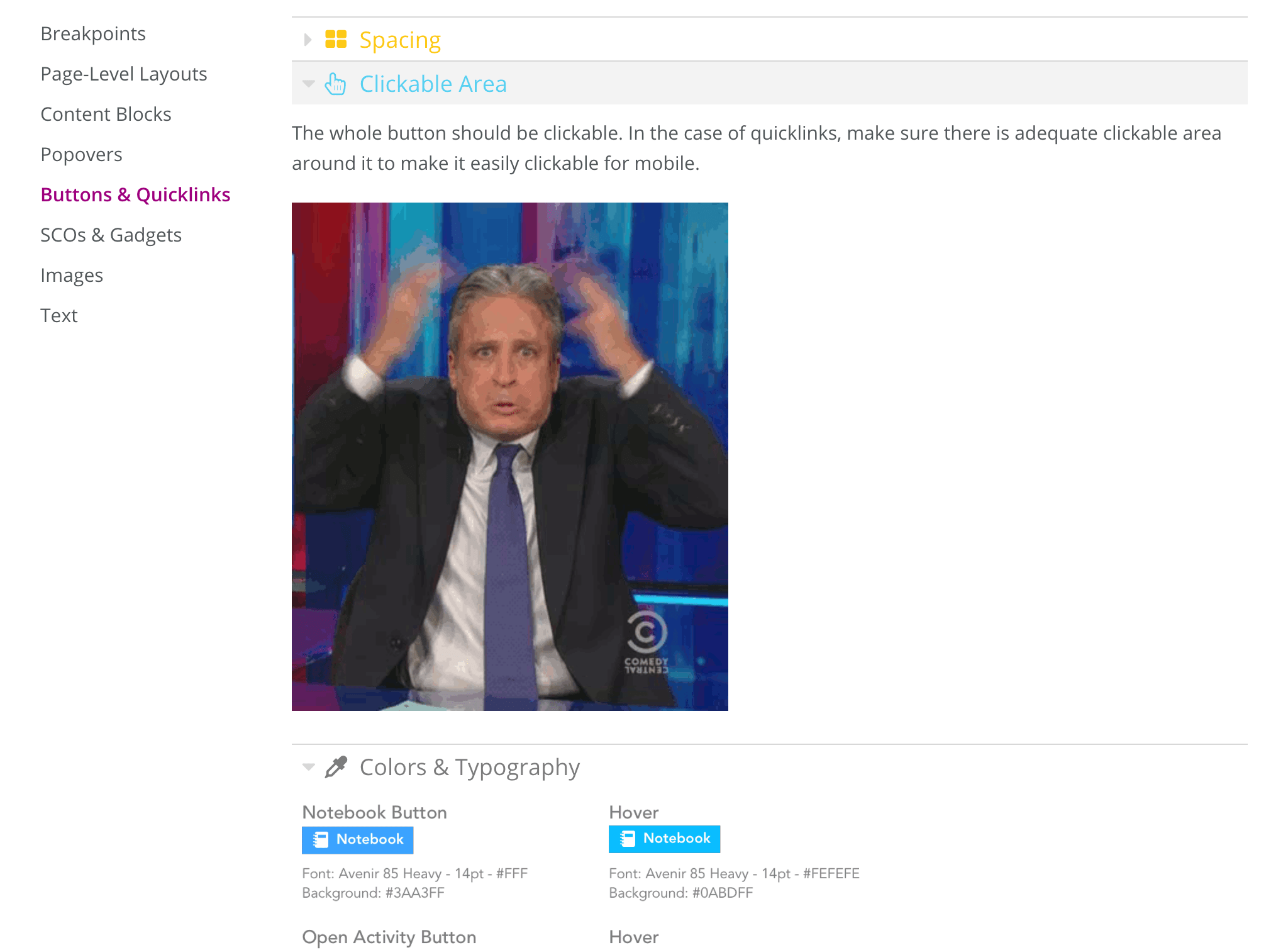1288x950 pixels.
Task: Click the Hover state Notebook button
Action: coord(664,839)
